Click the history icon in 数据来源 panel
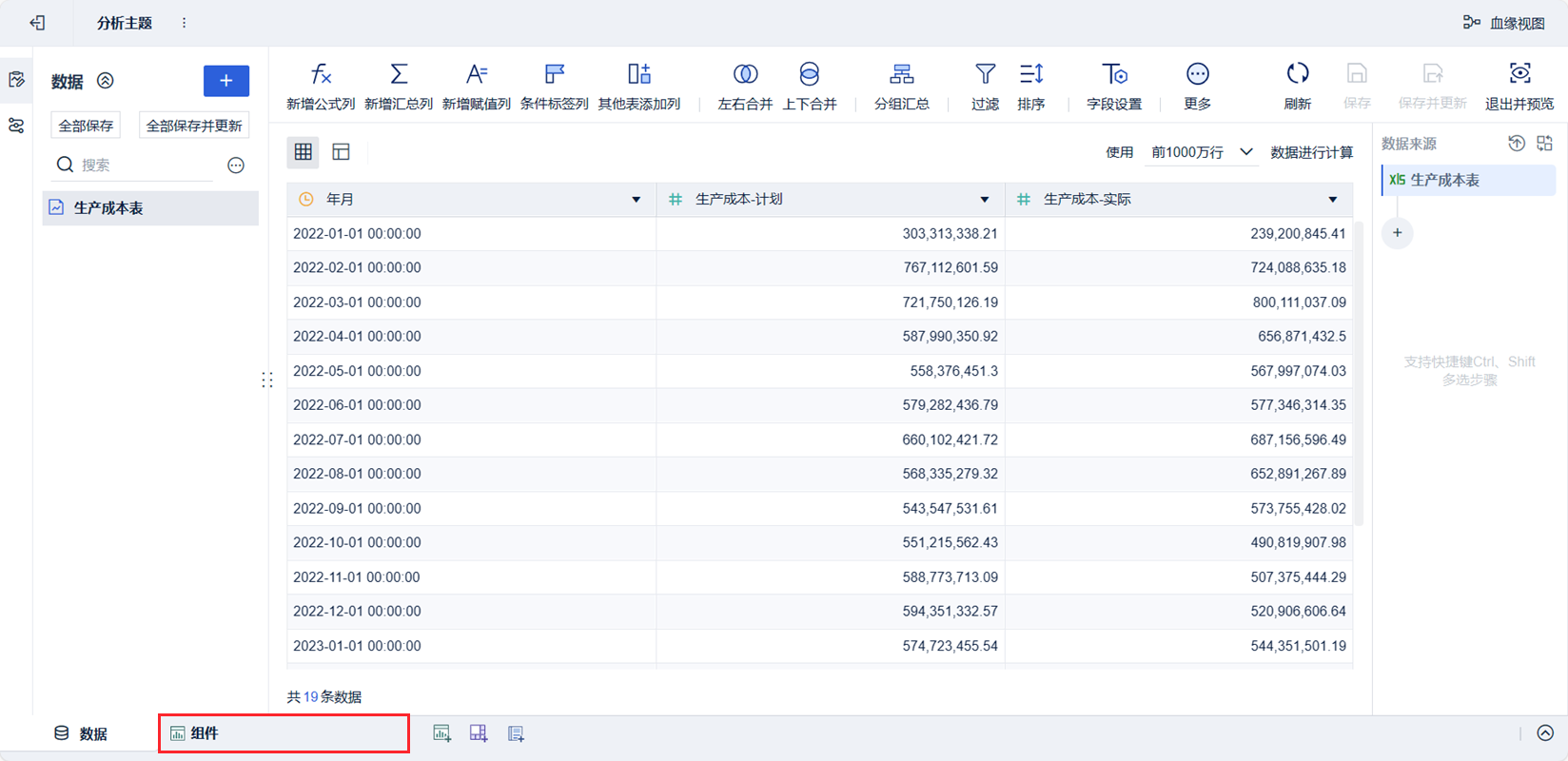 click(1517, 144)
